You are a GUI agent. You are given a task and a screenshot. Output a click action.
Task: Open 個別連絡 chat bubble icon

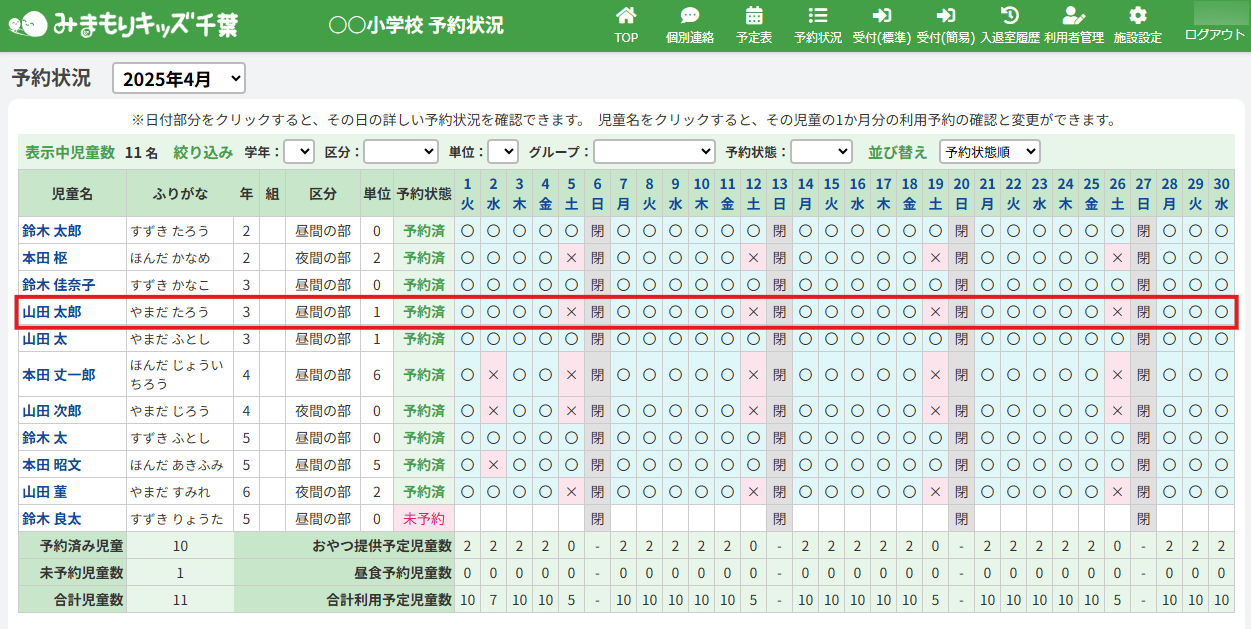click(x=689, y=17)
